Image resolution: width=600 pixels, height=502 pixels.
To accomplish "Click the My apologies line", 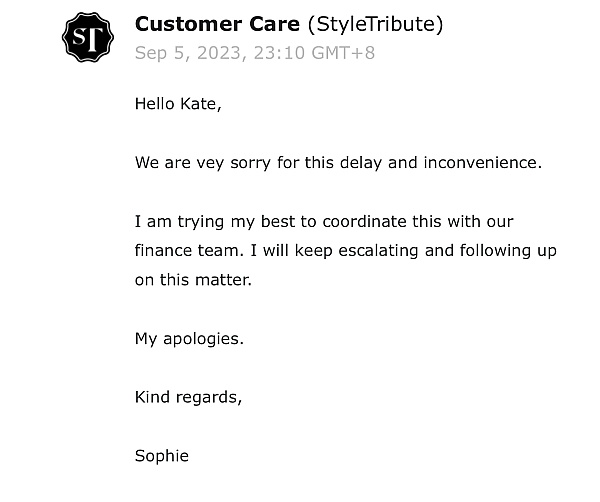I will (189, 339).
